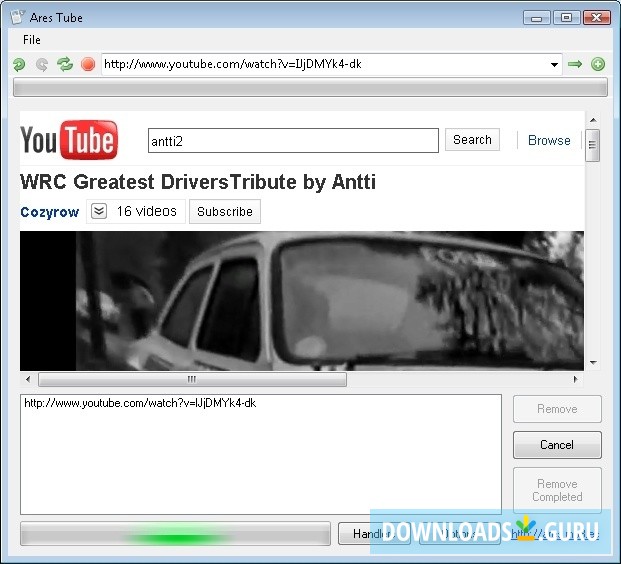Screen dimensions: 621x564
Task: Expand the 16 videos chevron dropdown
Action: (99, 211)
